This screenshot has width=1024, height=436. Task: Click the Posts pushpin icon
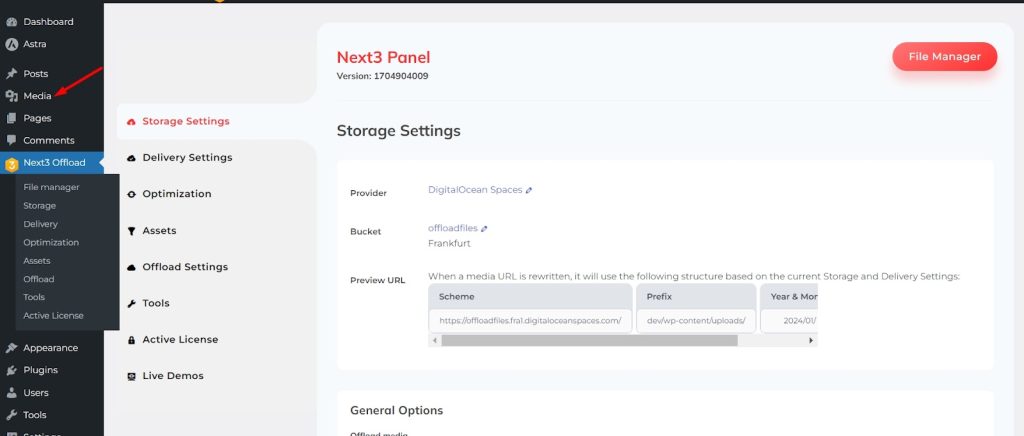(11, 74)
